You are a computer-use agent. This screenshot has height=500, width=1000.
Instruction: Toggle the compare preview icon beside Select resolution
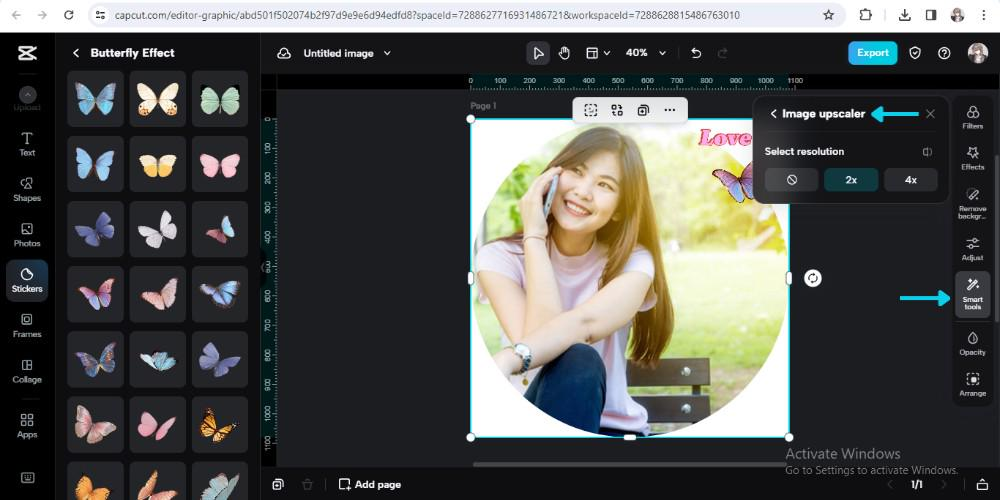(927, 152)
